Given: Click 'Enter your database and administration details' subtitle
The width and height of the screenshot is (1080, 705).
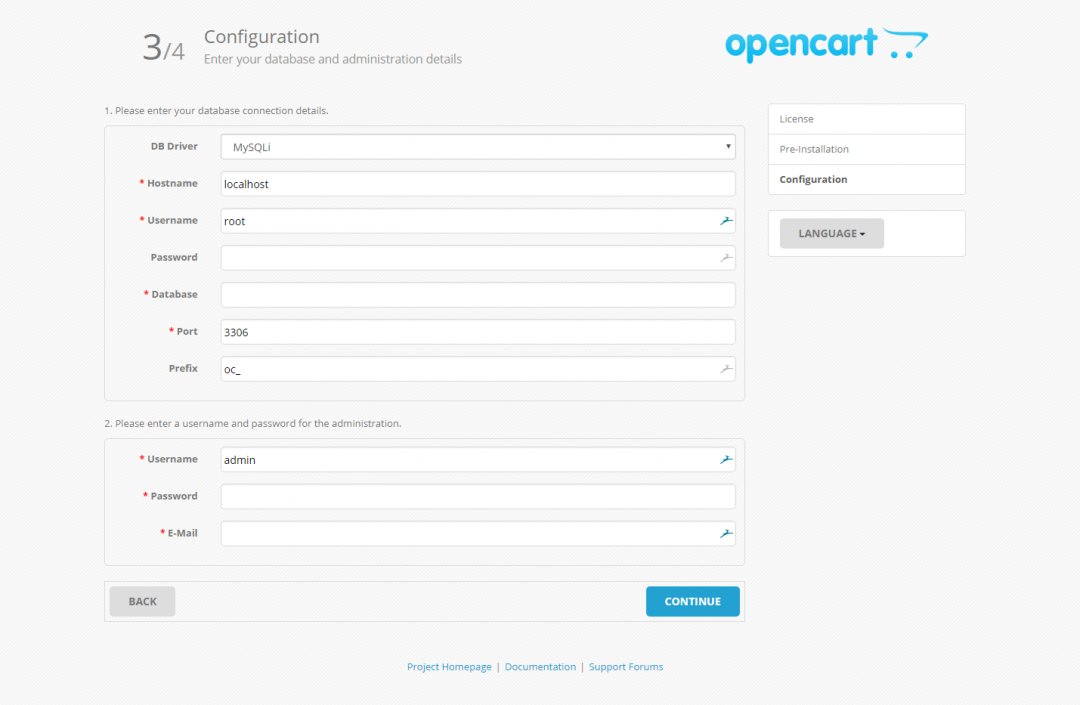Looking at the screenshot, I should click(333, 59).
